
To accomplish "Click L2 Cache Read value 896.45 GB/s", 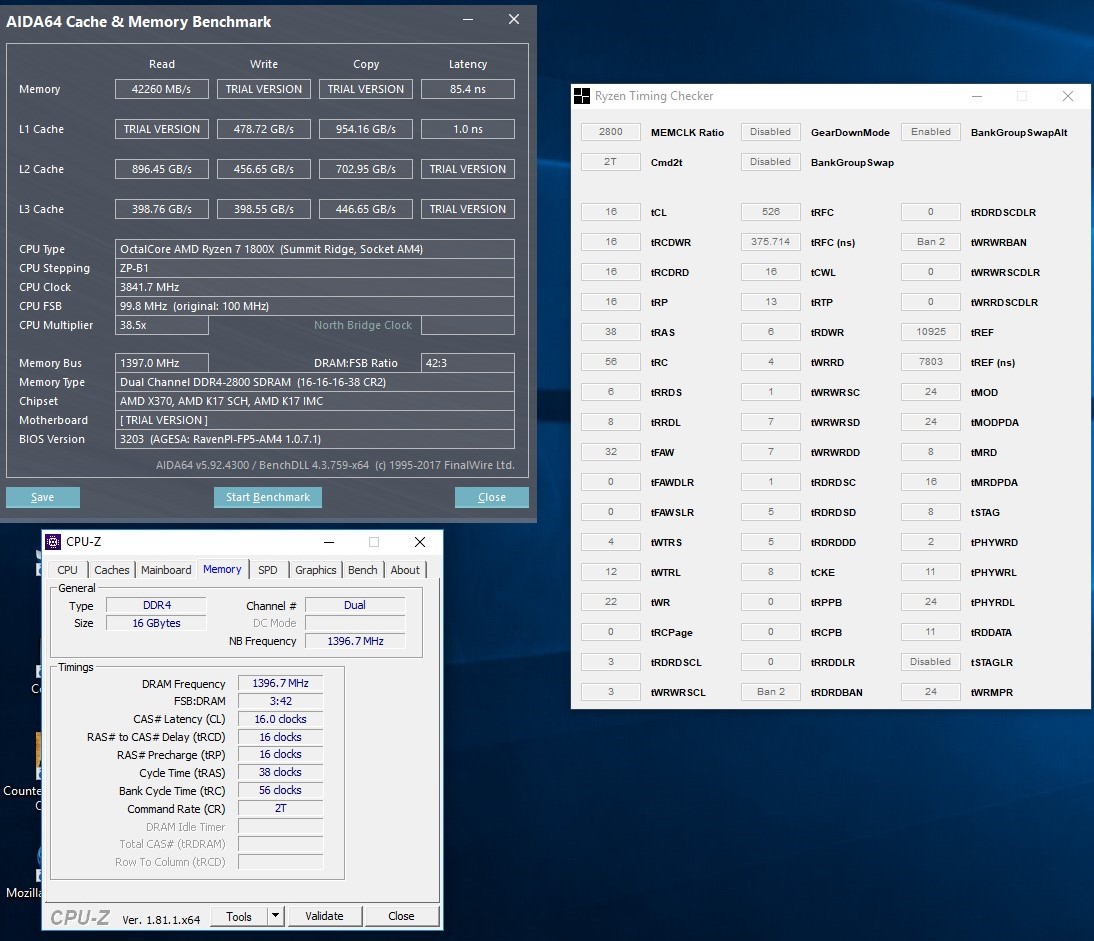I will [x=162, y=169].
